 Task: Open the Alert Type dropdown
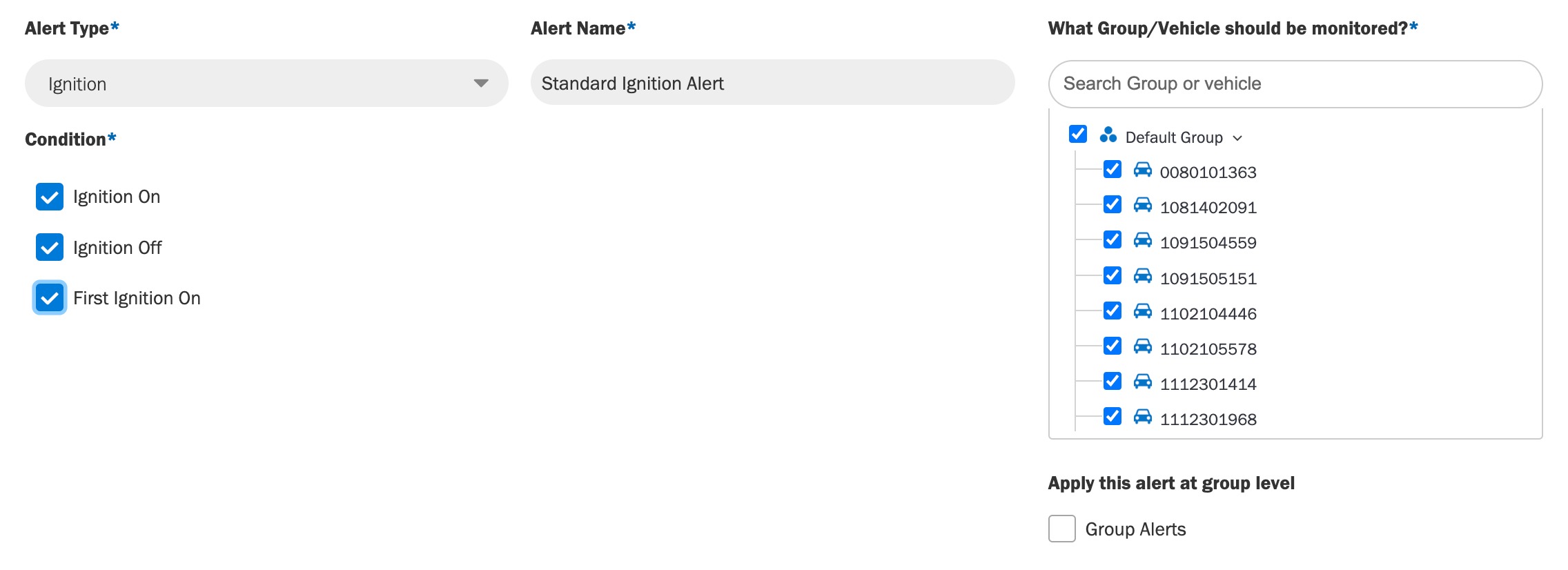pyautogui.click(x=266, y=83)
